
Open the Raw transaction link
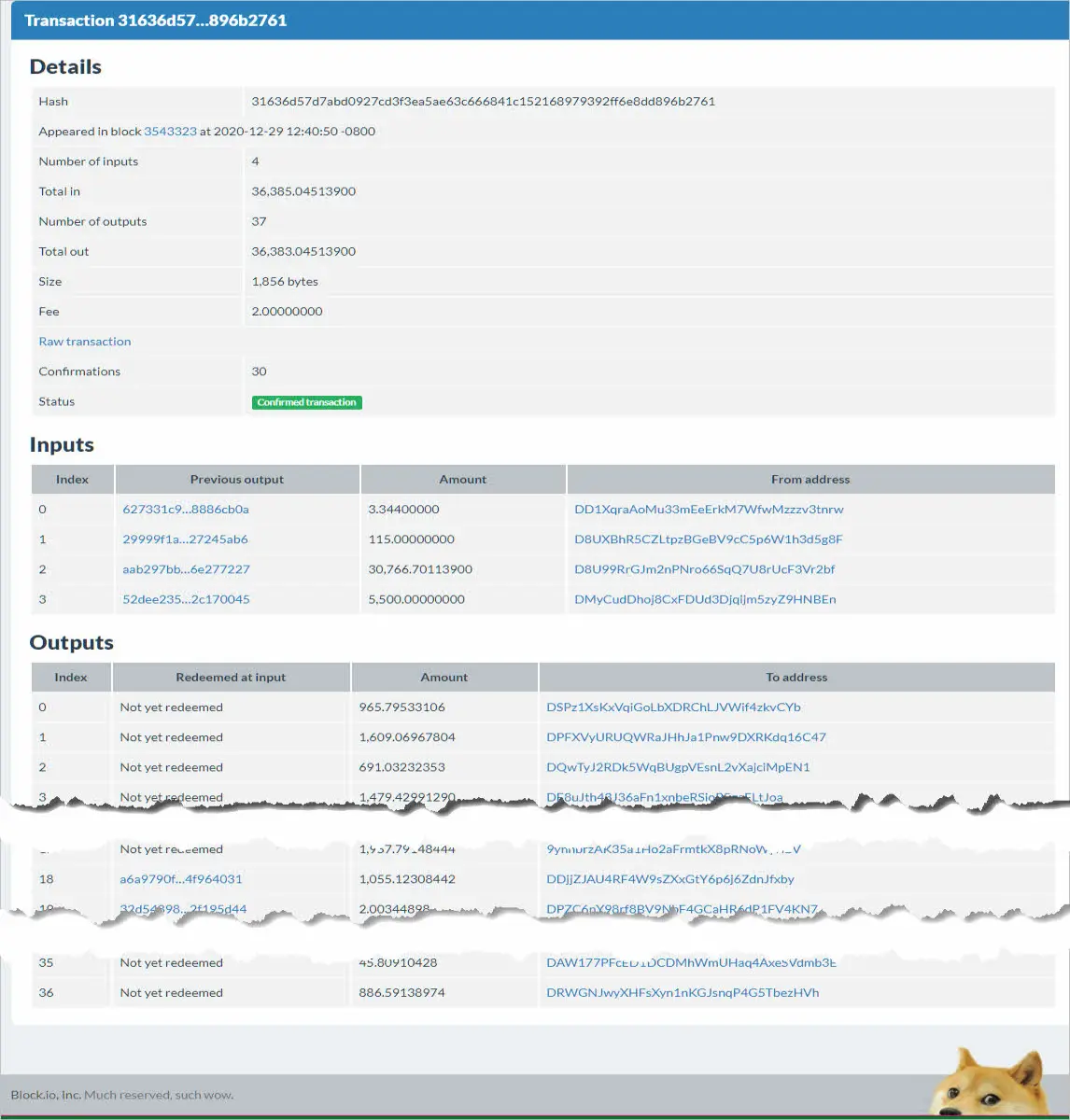click(85, 342)
